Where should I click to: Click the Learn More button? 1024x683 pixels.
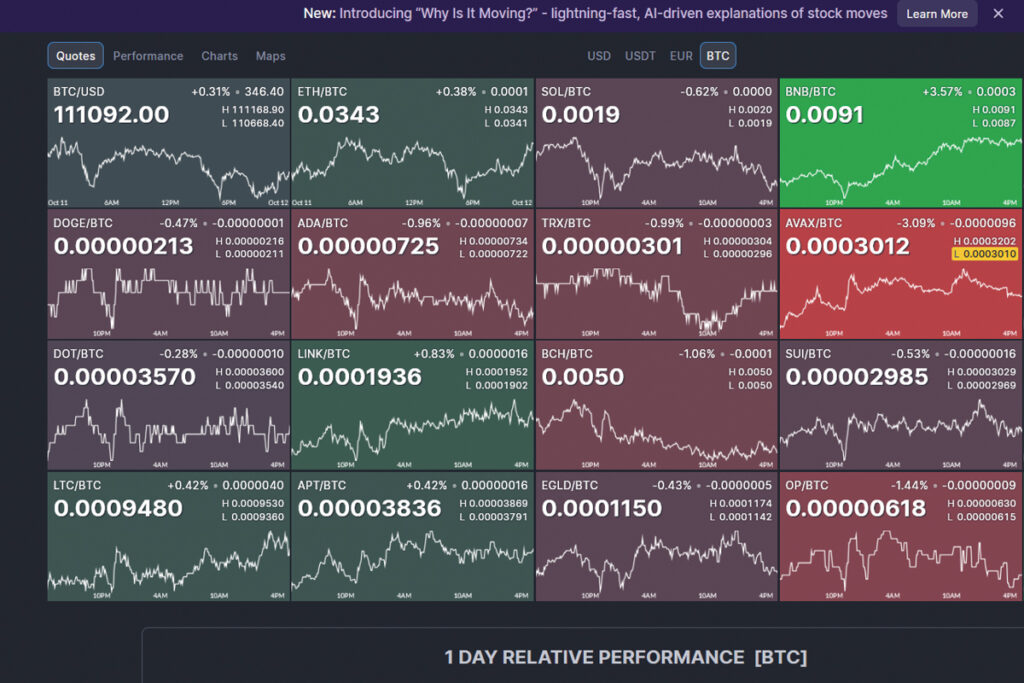(937, 14)
